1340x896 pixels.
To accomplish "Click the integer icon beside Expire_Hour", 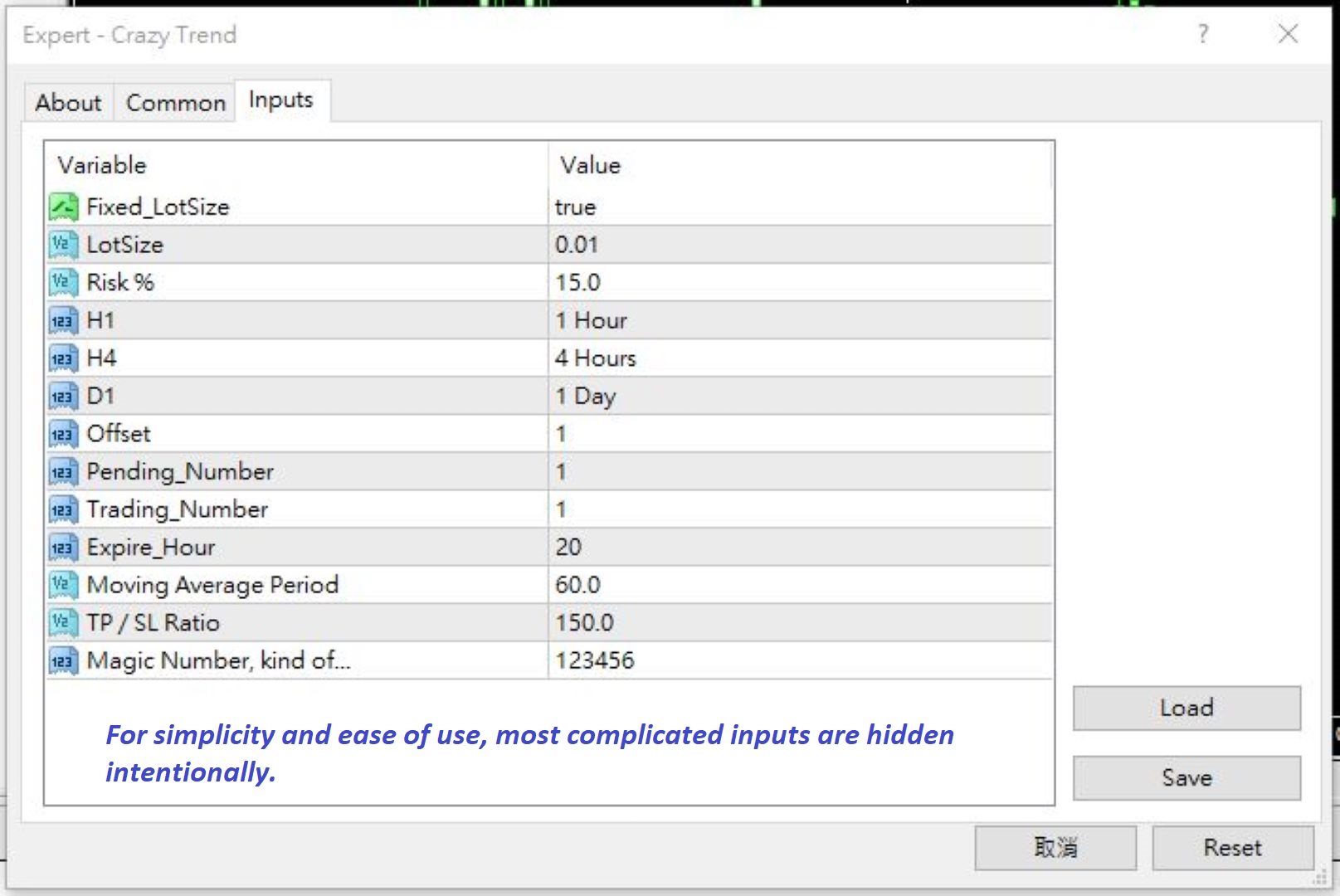I will (64, 548).
